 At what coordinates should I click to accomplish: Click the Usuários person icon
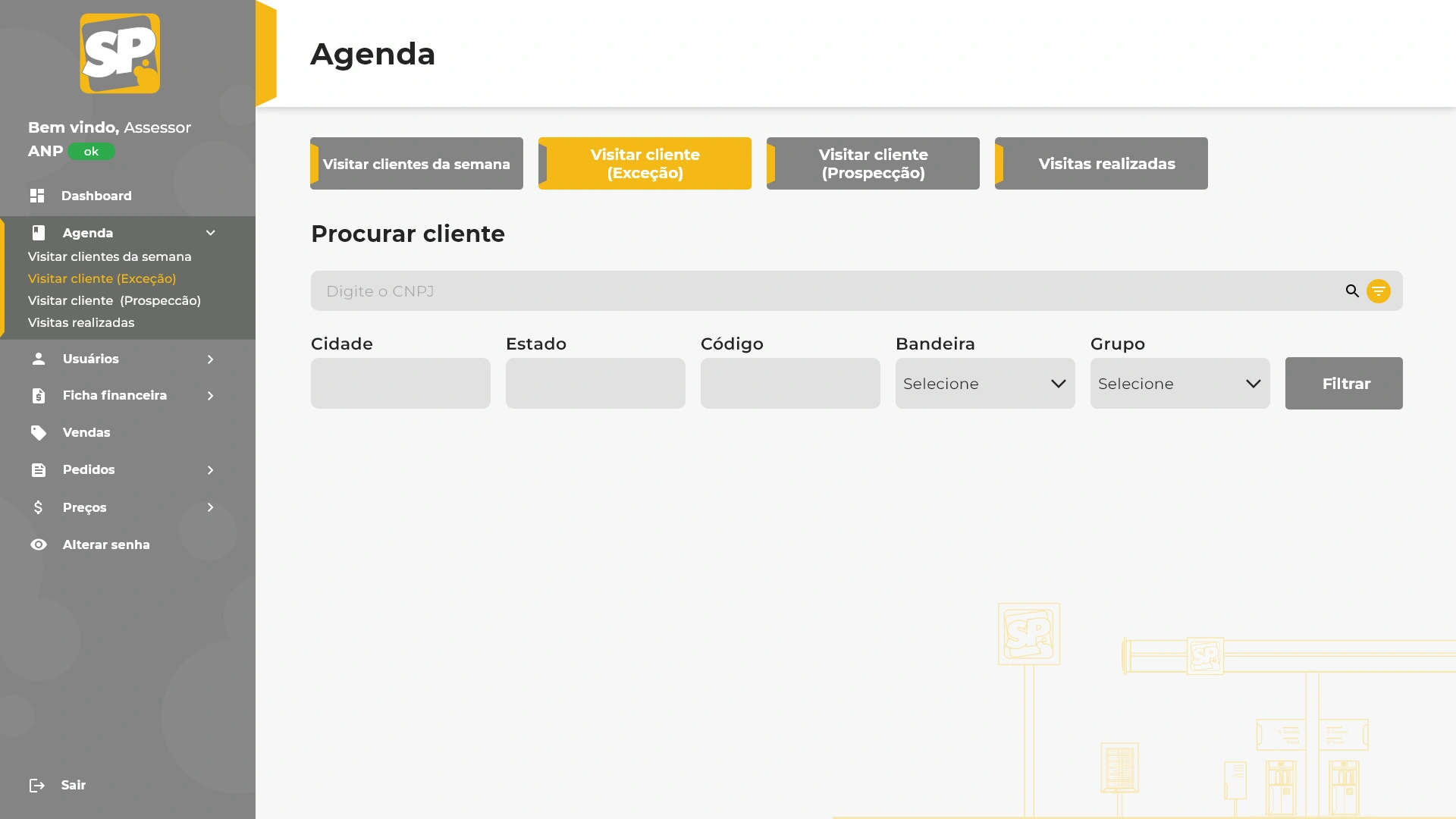tap(39, 359)
